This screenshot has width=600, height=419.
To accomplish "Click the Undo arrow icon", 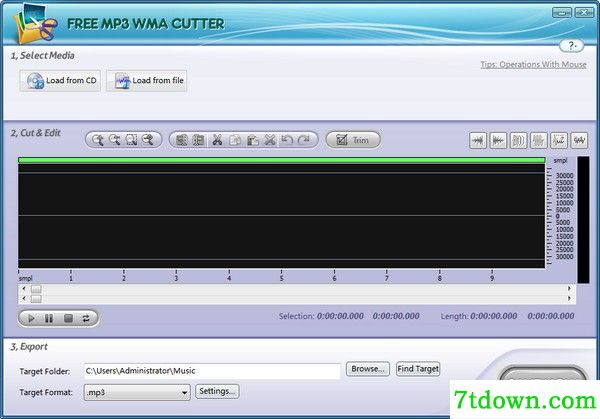I will [287, 140].
